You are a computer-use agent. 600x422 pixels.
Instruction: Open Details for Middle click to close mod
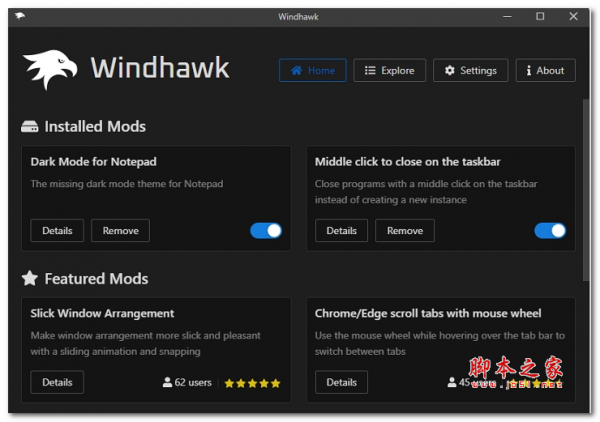pyautogui.click(x=341, y=230)
